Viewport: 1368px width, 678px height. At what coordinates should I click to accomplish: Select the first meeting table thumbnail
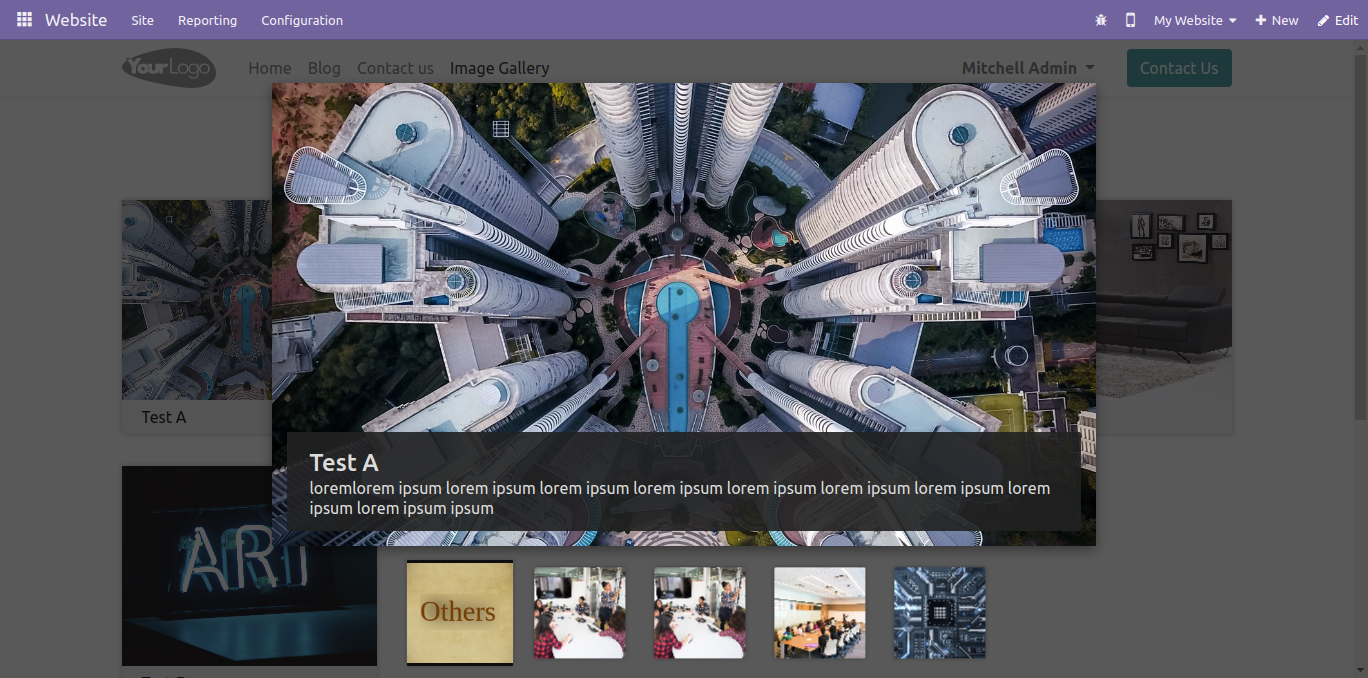580,613
